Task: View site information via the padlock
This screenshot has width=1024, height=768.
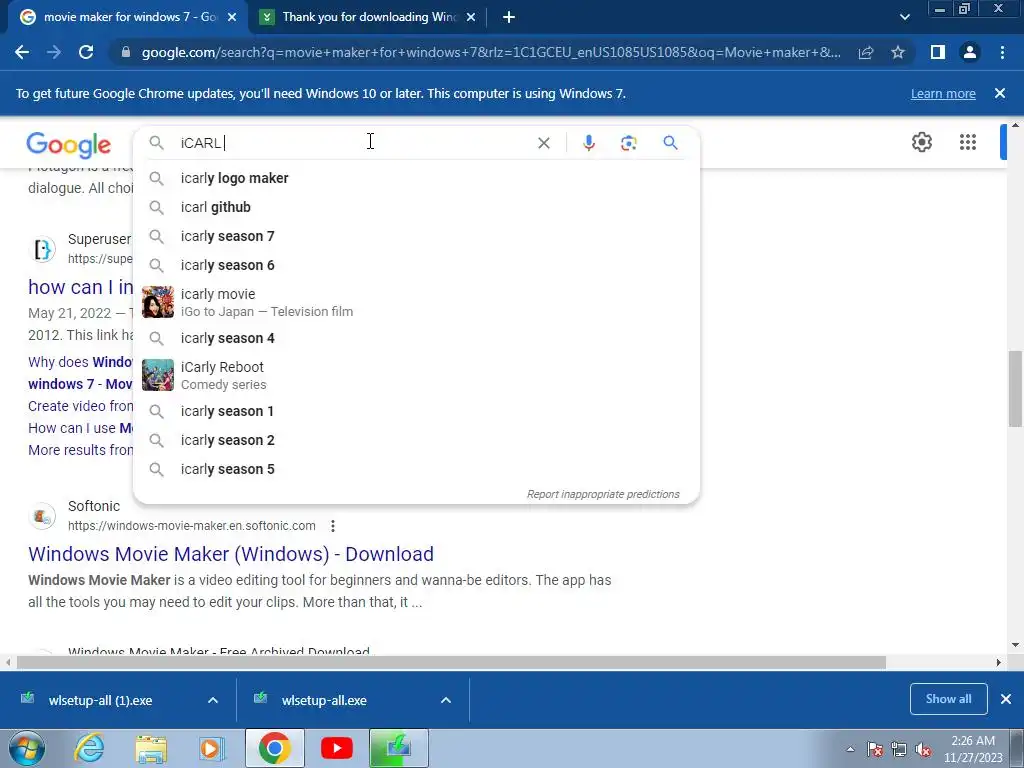Action: point(125,52)
